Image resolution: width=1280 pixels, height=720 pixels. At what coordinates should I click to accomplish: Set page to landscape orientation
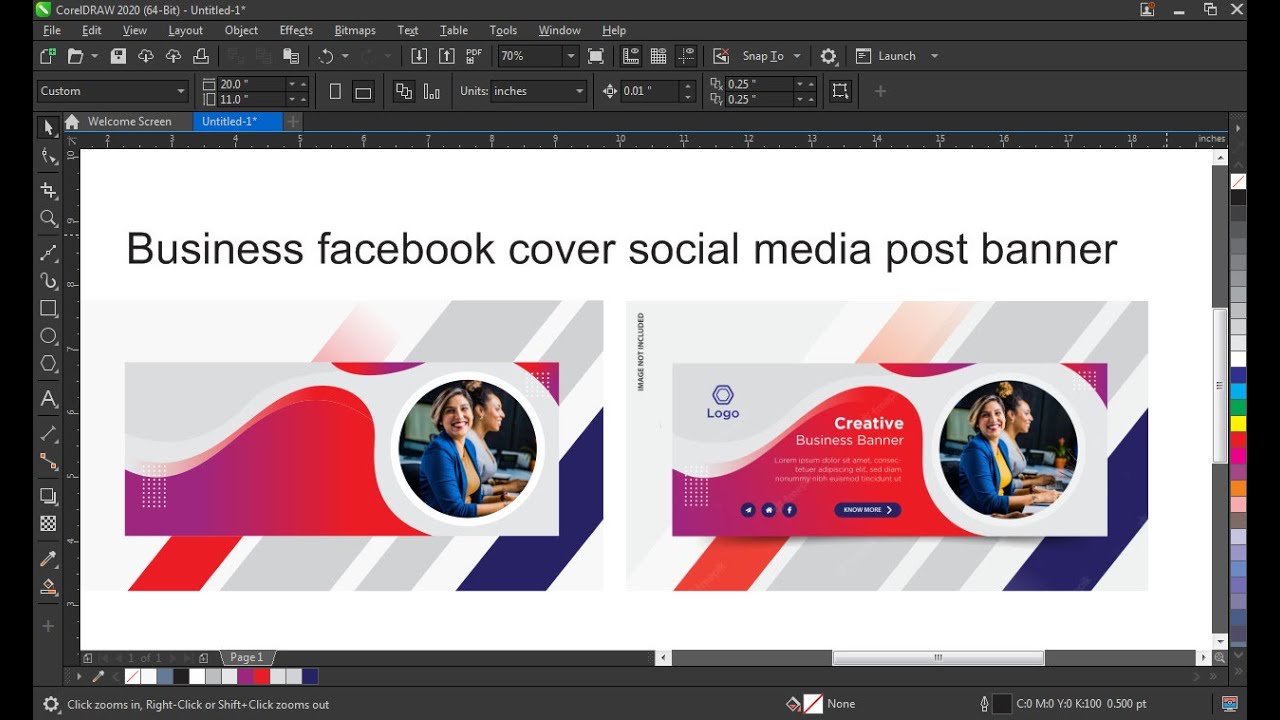[363, 91]
